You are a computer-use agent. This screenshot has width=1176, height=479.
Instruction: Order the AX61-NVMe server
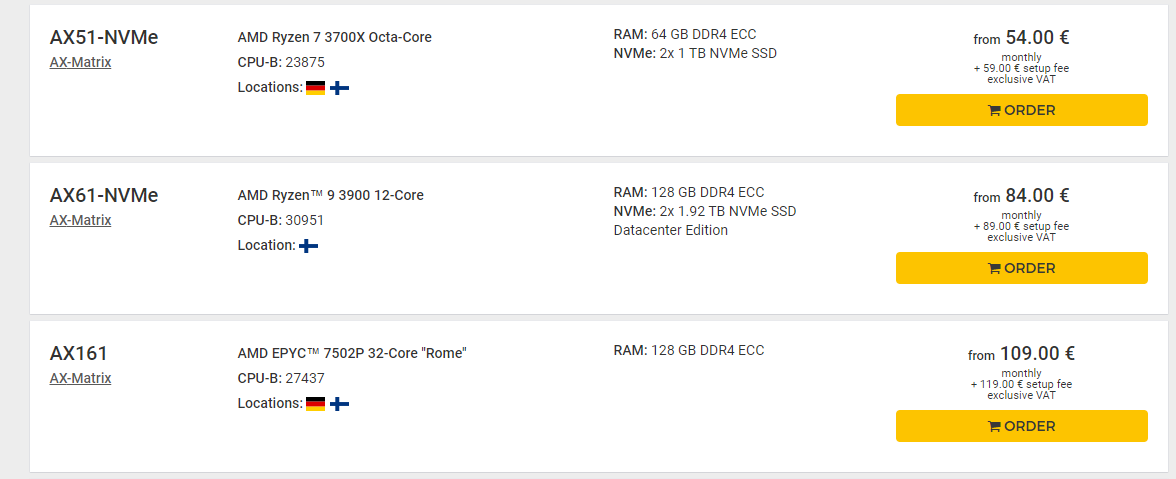pyautogui.click(x=1022, y=268)
